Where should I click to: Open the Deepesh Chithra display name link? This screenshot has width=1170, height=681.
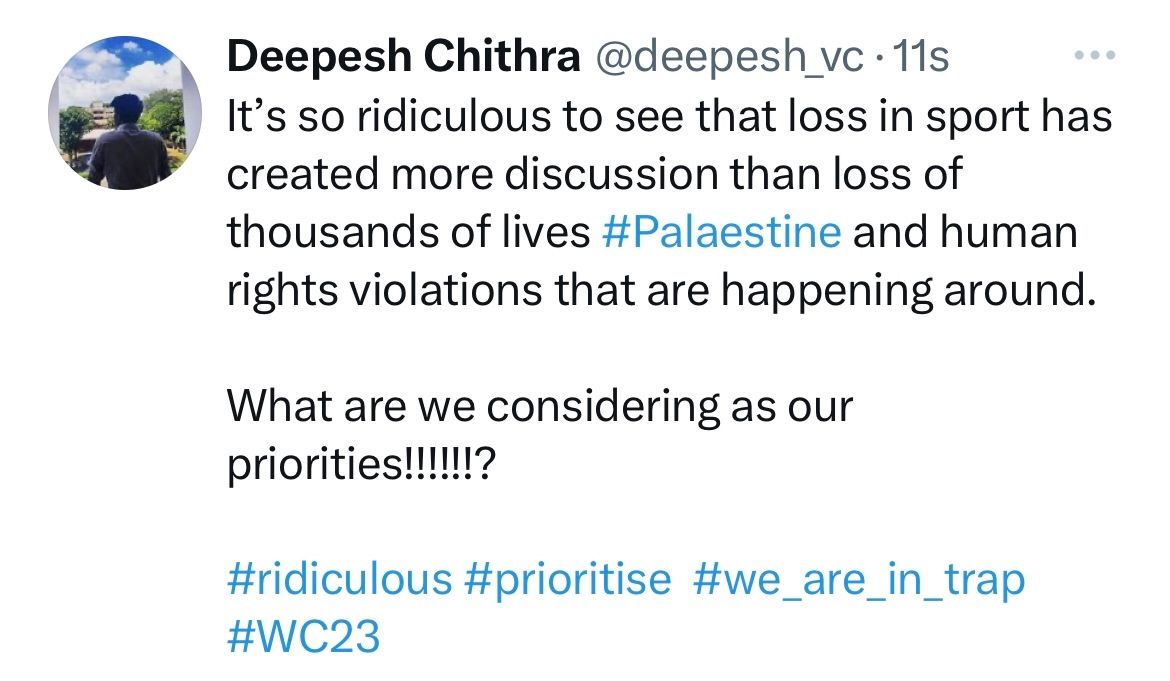pyautogui.click(x=404, y=58)
